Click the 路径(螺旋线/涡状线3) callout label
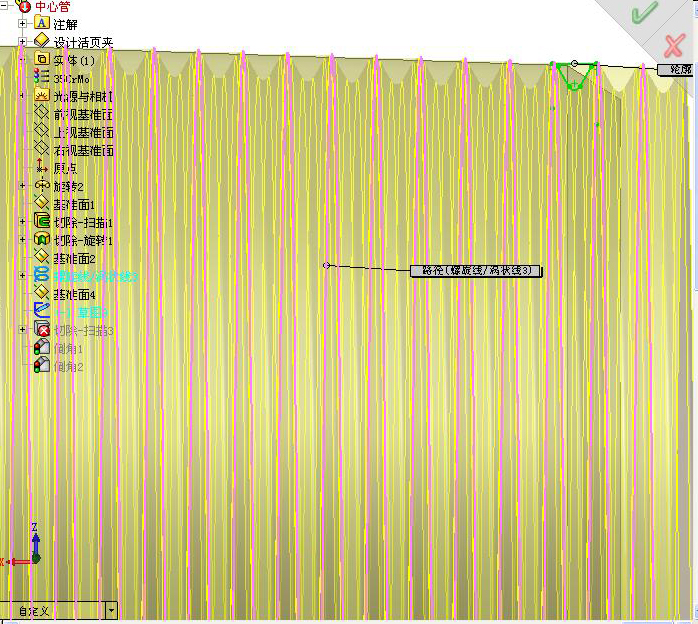Screen dimensions: 698x624 [476, 271]
